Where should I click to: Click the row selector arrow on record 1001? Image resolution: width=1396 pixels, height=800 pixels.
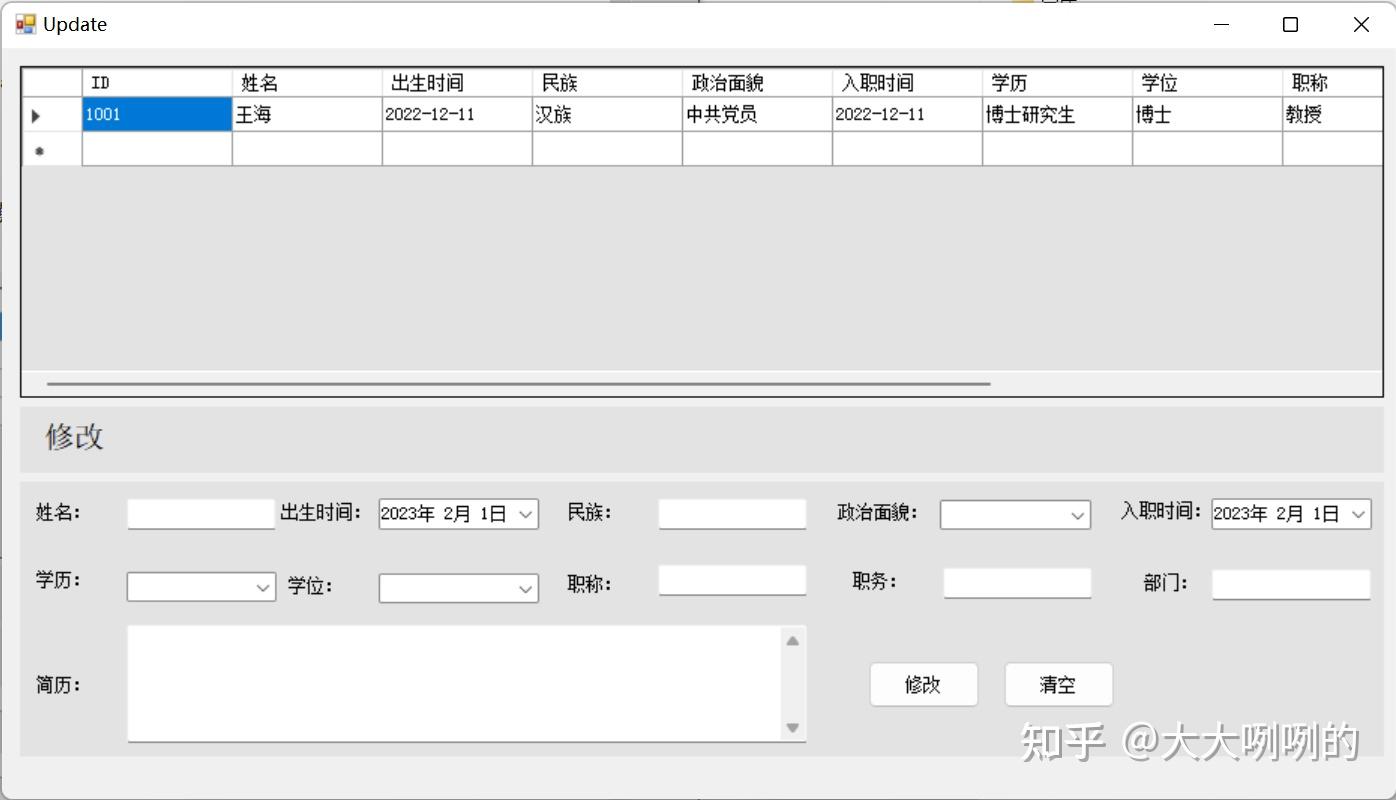tap(36, 114)
